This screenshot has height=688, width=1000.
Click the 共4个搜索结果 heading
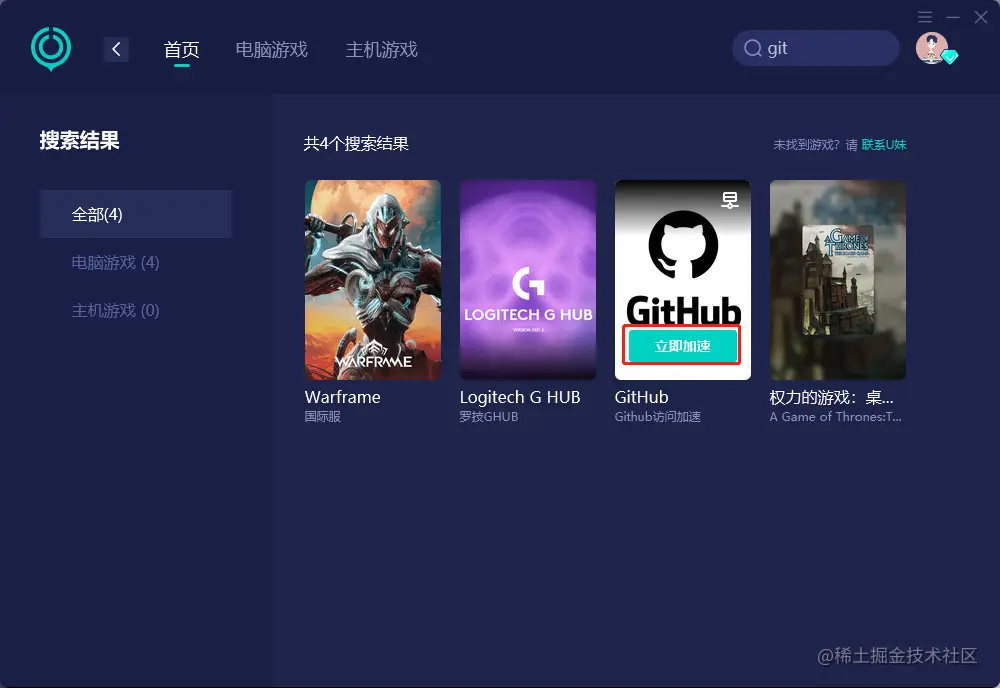[x=356, y=143]
